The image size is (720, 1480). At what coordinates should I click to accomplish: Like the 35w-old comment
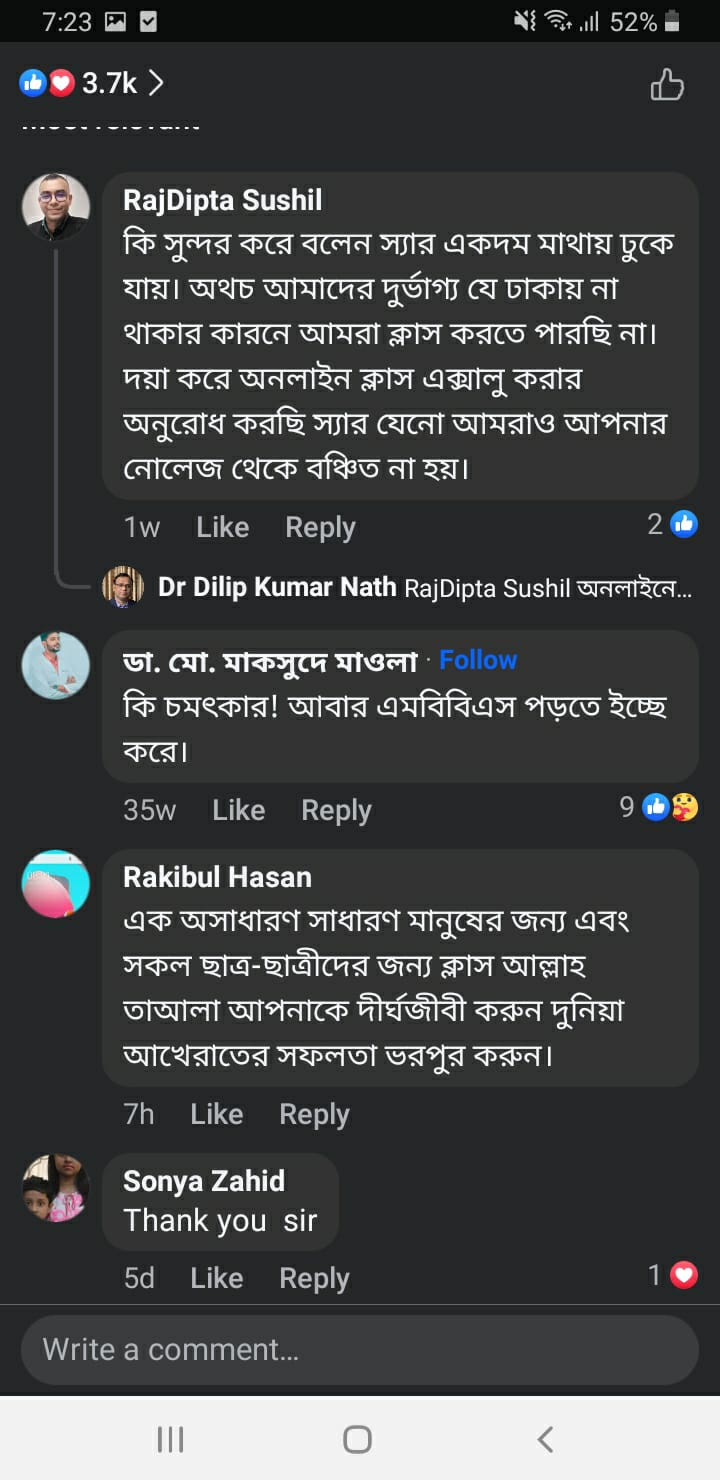click(238, 810)
